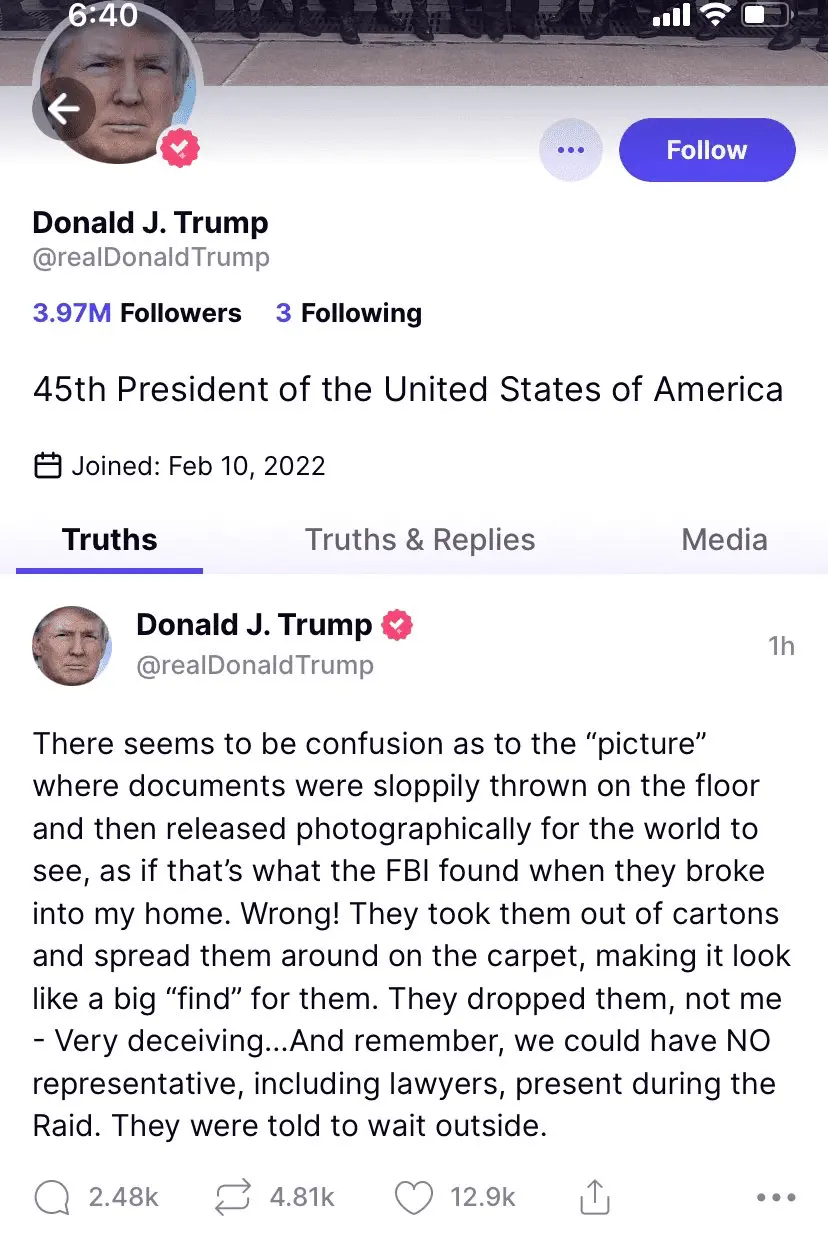Tap the verified badge on profile avatar
The image size is (828, 1249).
[x=180, y=149]
